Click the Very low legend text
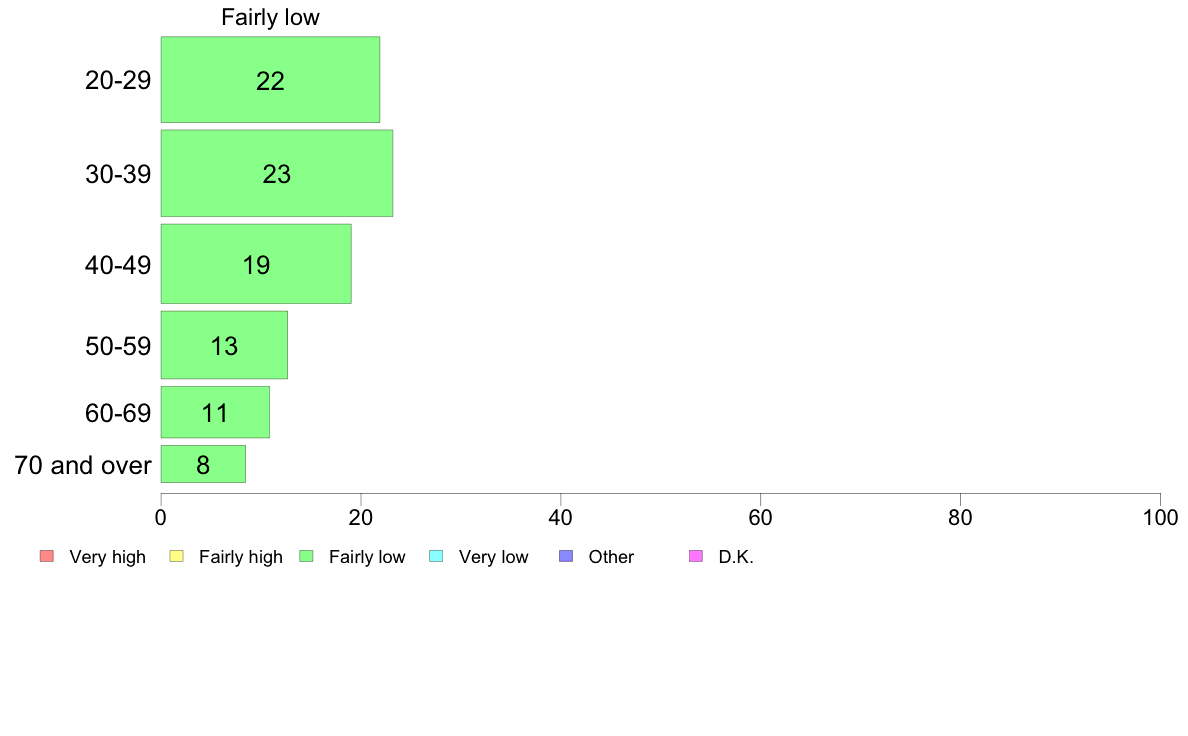Image resolution: width=1188 pixels, height=736 pixels. (493, 557)
